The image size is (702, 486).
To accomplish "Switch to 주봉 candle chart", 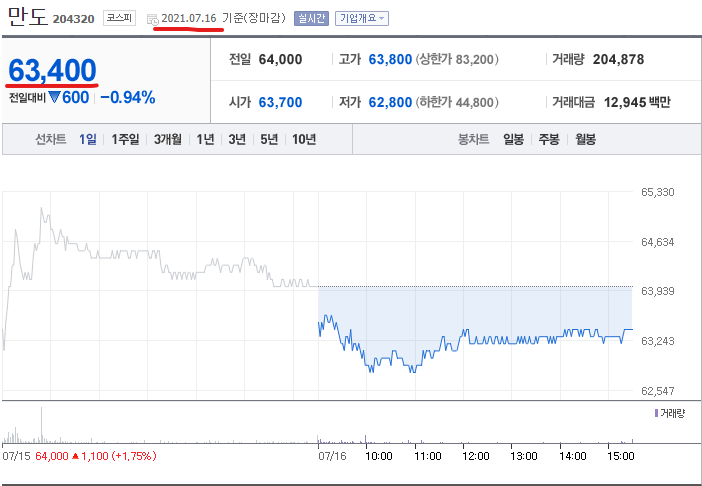I will point(549,139).
